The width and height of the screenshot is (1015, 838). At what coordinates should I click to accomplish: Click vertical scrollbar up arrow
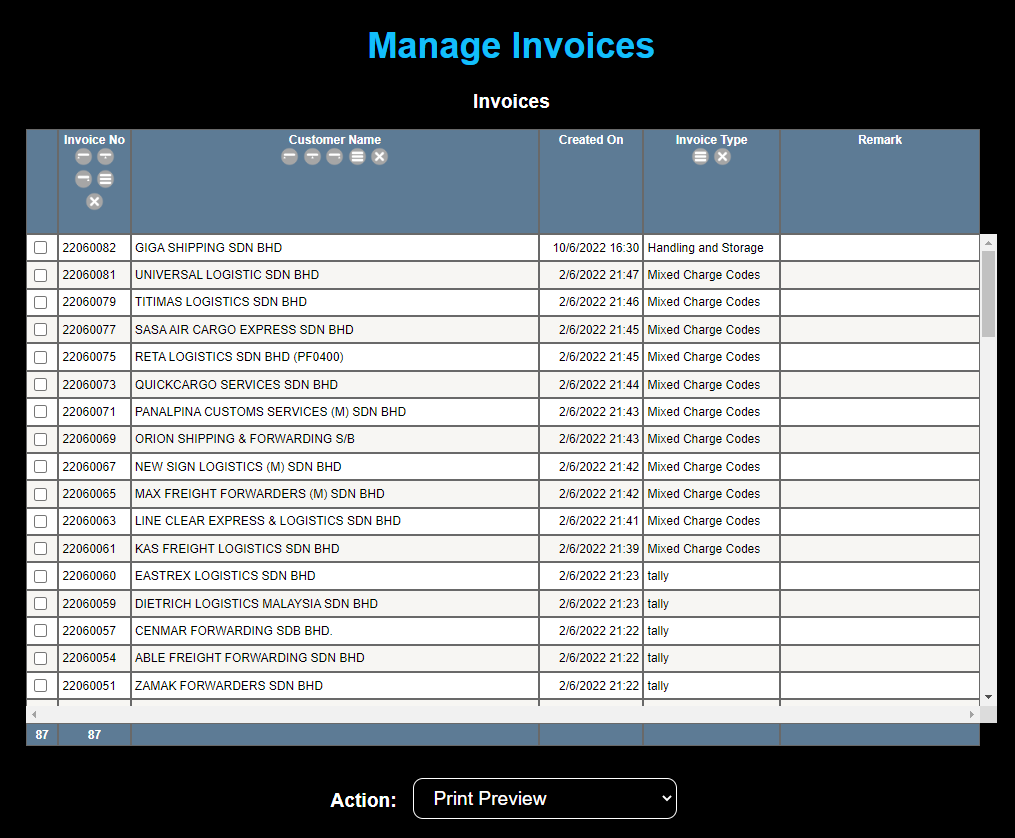pos(988,243)
